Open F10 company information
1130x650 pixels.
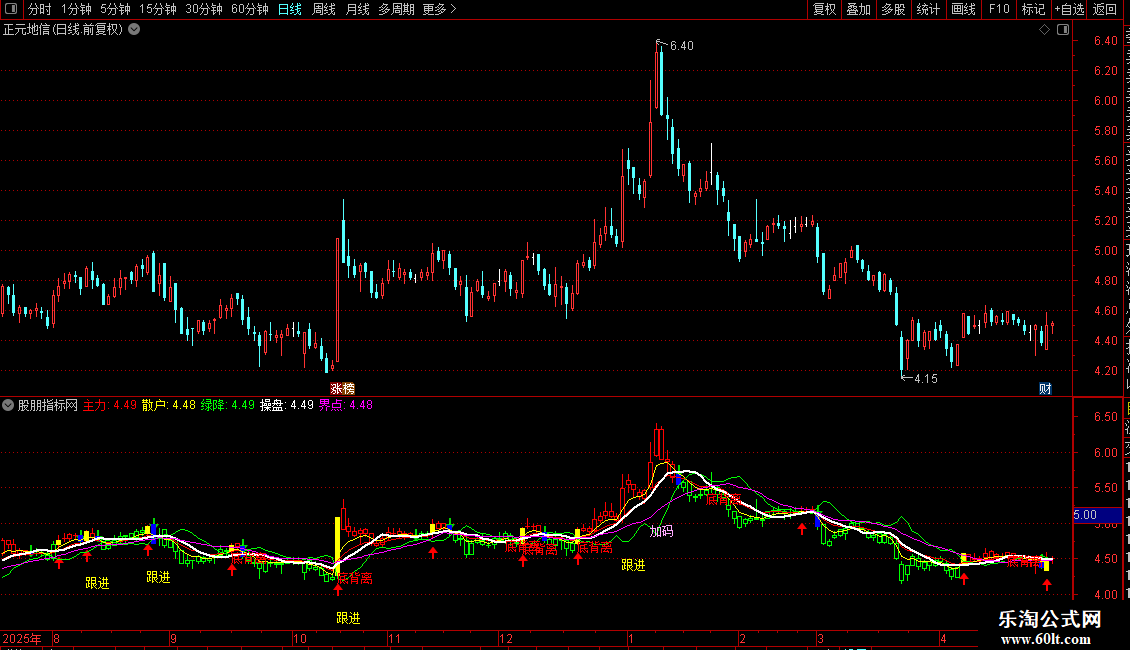pyautogui.click(x=998, y=9)
